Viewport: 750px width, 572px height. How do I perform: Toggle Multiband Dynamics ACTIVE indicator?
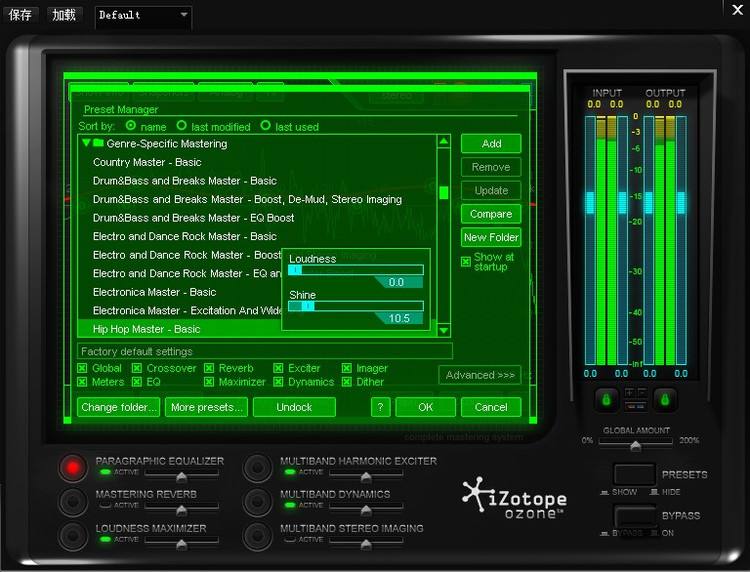point(289,505)
